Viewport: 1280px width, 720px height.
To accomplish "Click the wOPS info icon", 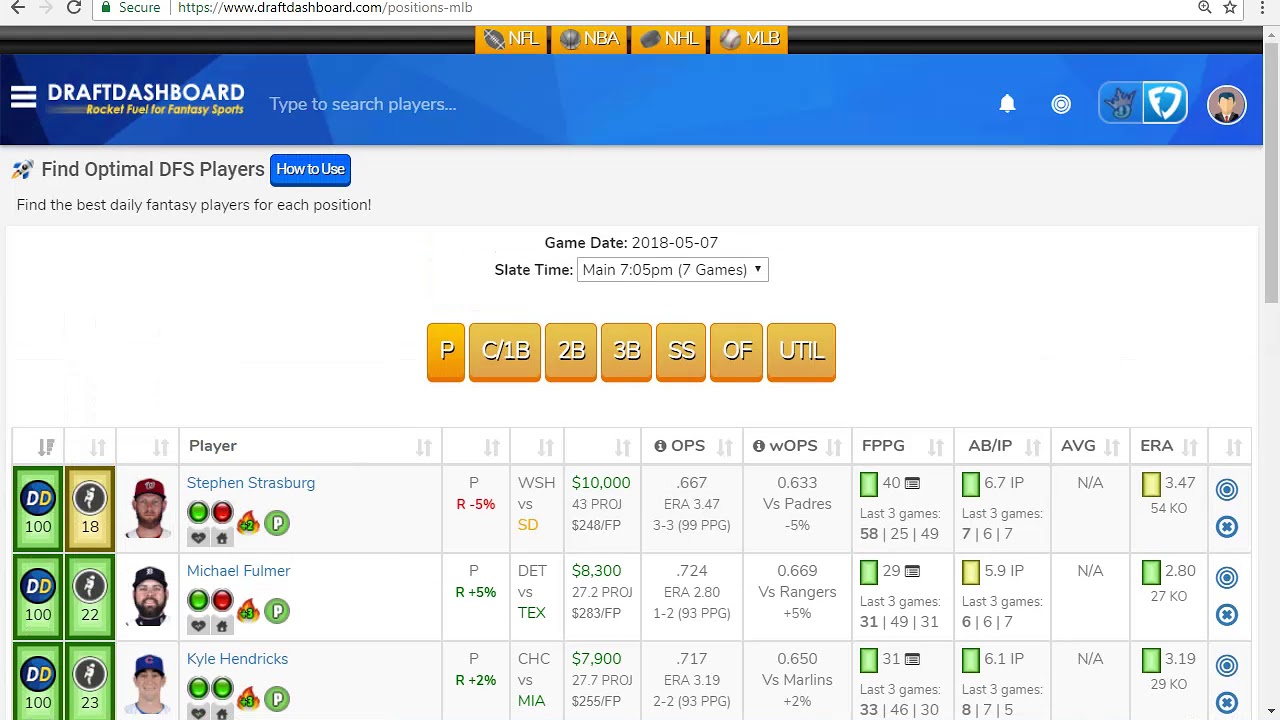I will [759, 446].
